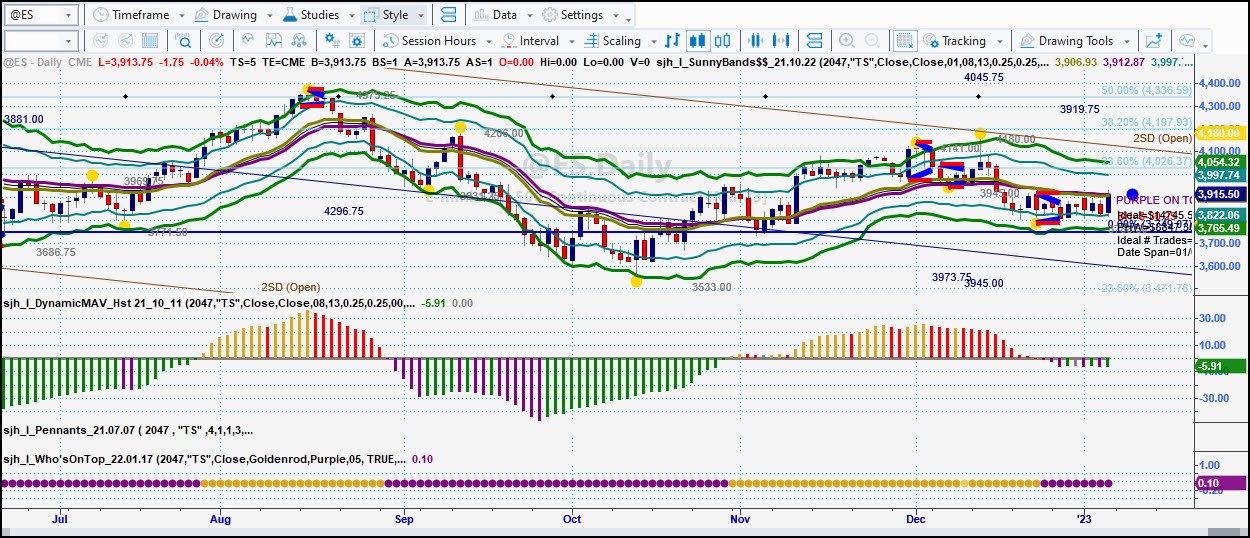Select the solid candlestick chart style
The image size is (1250, 538).
pos(699,41)
